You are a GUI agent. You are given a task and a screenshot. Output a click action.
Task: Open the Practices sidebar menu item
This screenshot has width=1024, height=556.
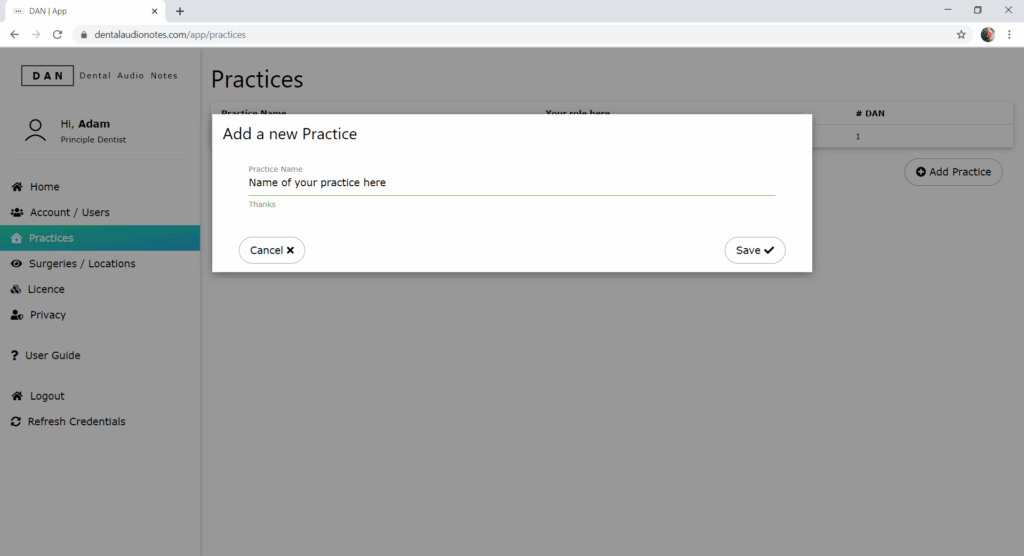51,238
